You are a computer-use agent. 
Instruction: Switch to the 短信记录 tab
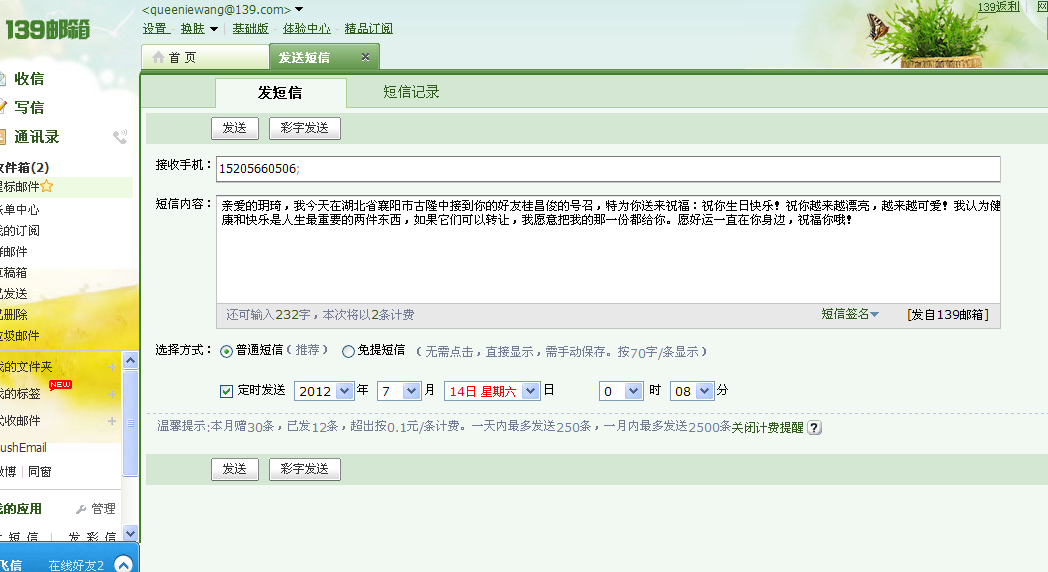(x=411, y=92)
